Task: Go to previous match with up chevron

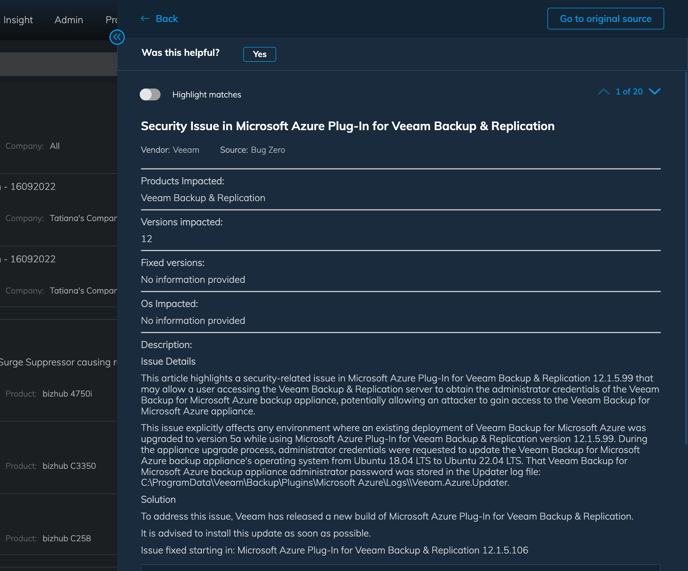Action: (x=604, y=92)
